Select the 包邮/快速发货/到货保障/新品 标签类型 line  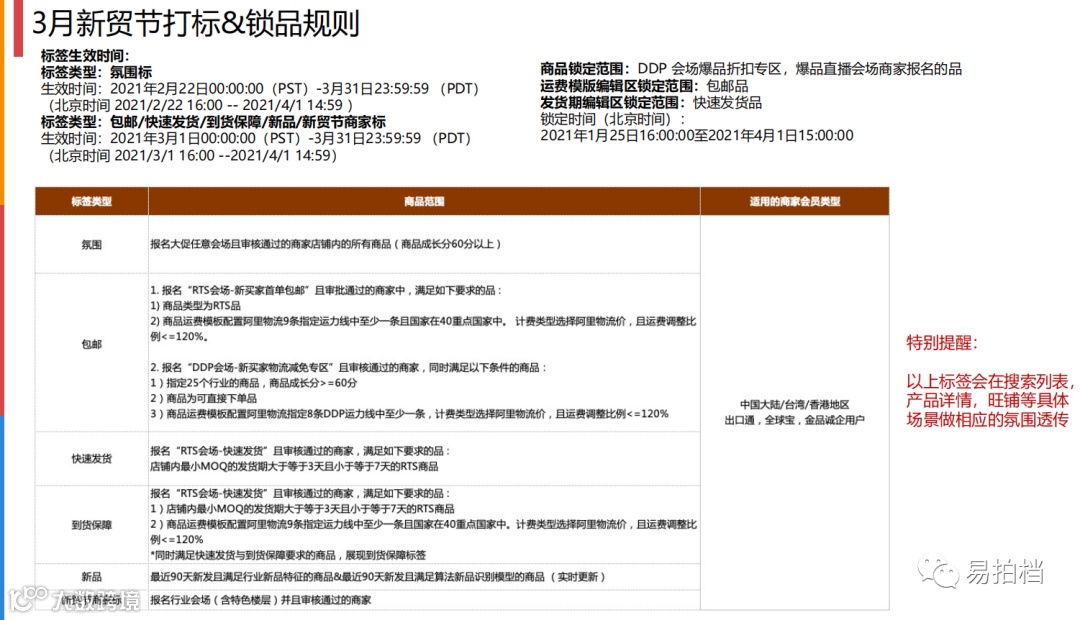pos(213,122)
